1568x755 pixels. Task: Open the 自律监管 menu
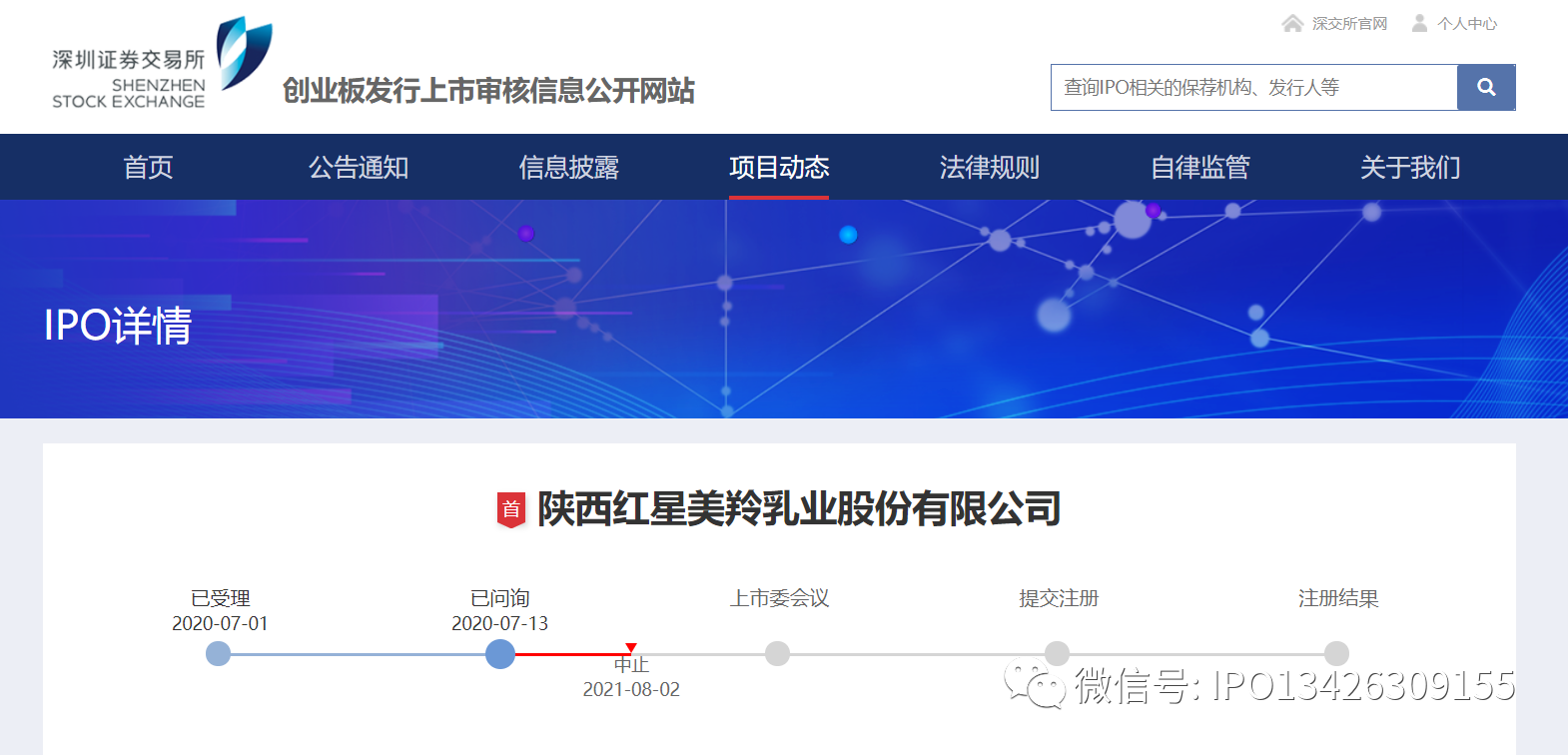coord(1200,167)
